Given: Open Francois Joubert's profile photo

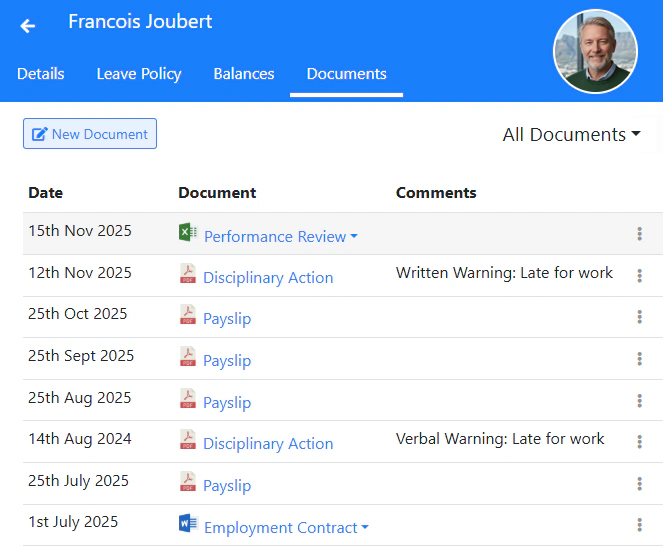Looking at the screenshot, I should click(x=595, y=51).
